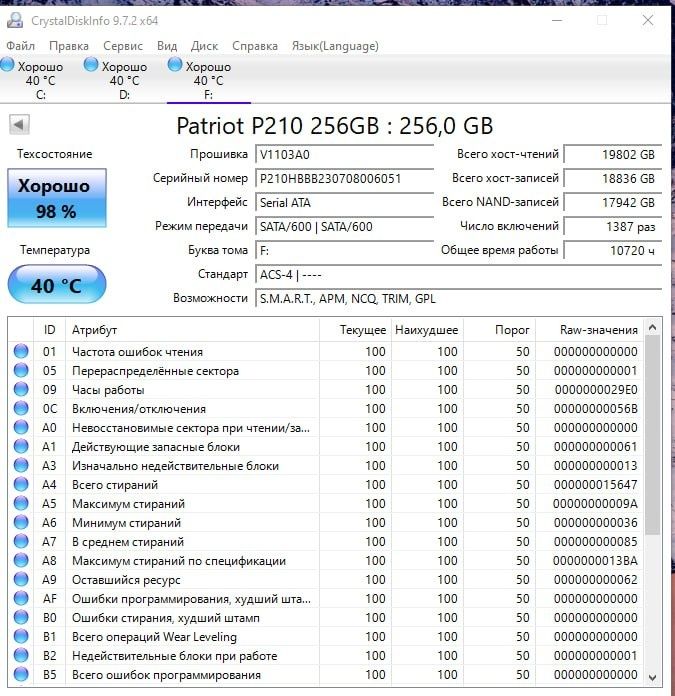Click the scroll-up arrow of attribute list

coord(652,328)
